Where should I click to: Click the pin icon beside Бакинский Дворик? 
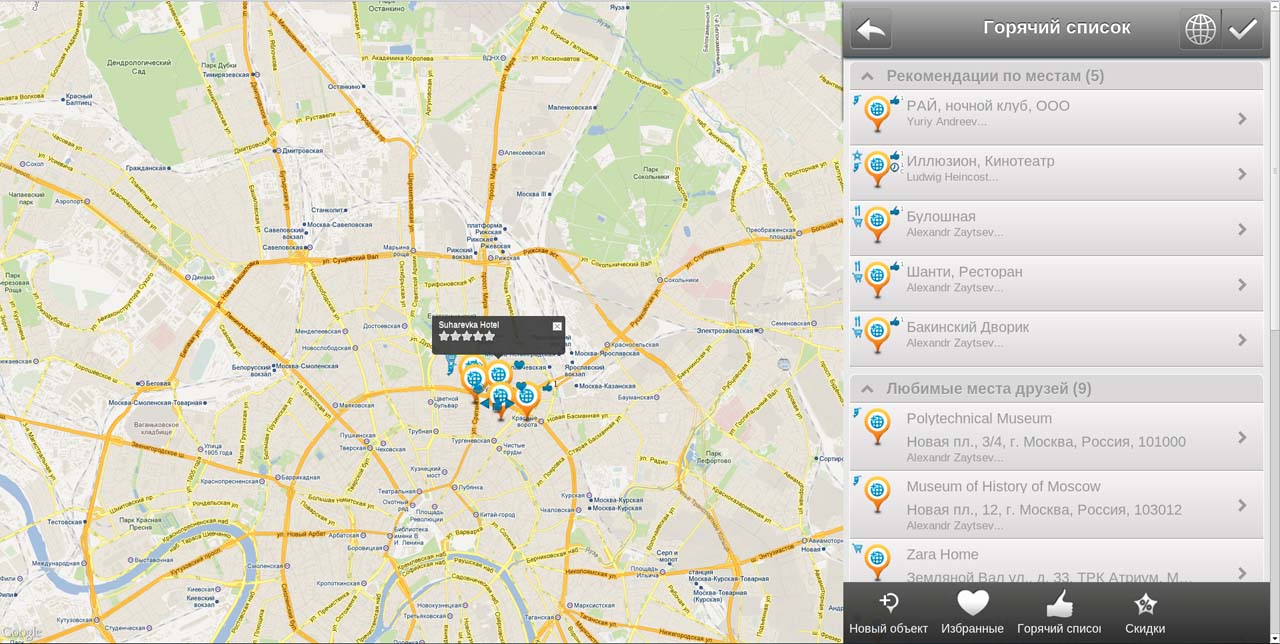[x=877, y=335]
